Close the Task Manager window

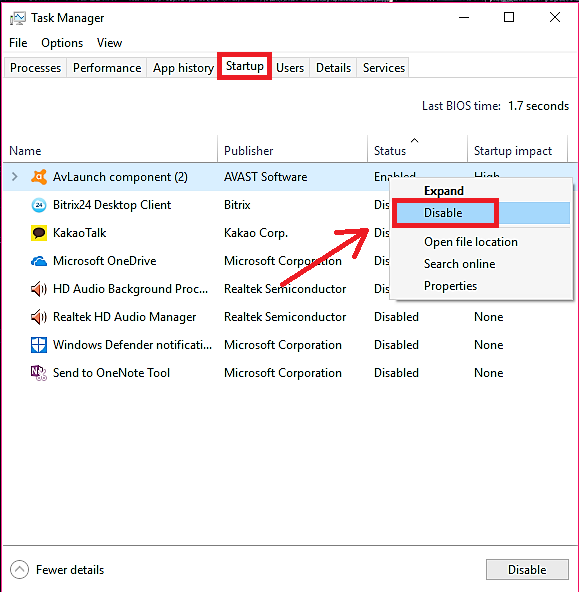tap(555, 17)
